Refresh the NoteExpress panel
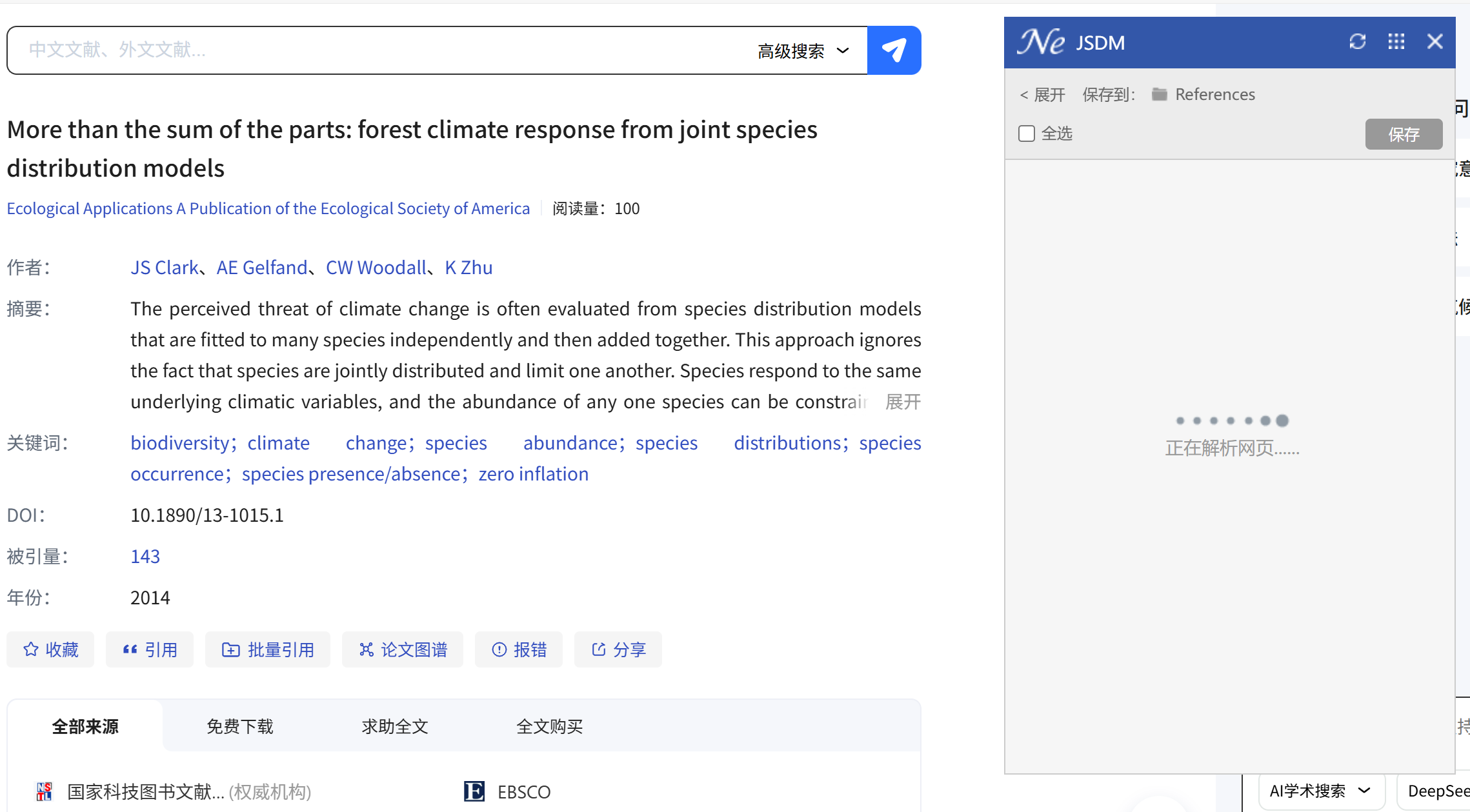1470x812 pixels. [x=1357, y=42]
